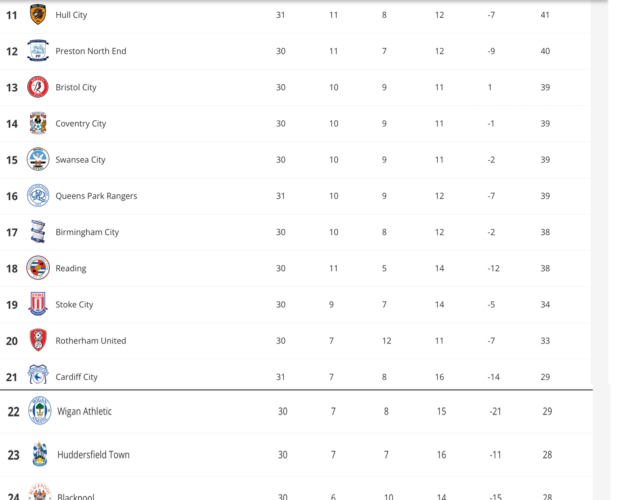Click the Huddersfield Town name link

(93, 454)
